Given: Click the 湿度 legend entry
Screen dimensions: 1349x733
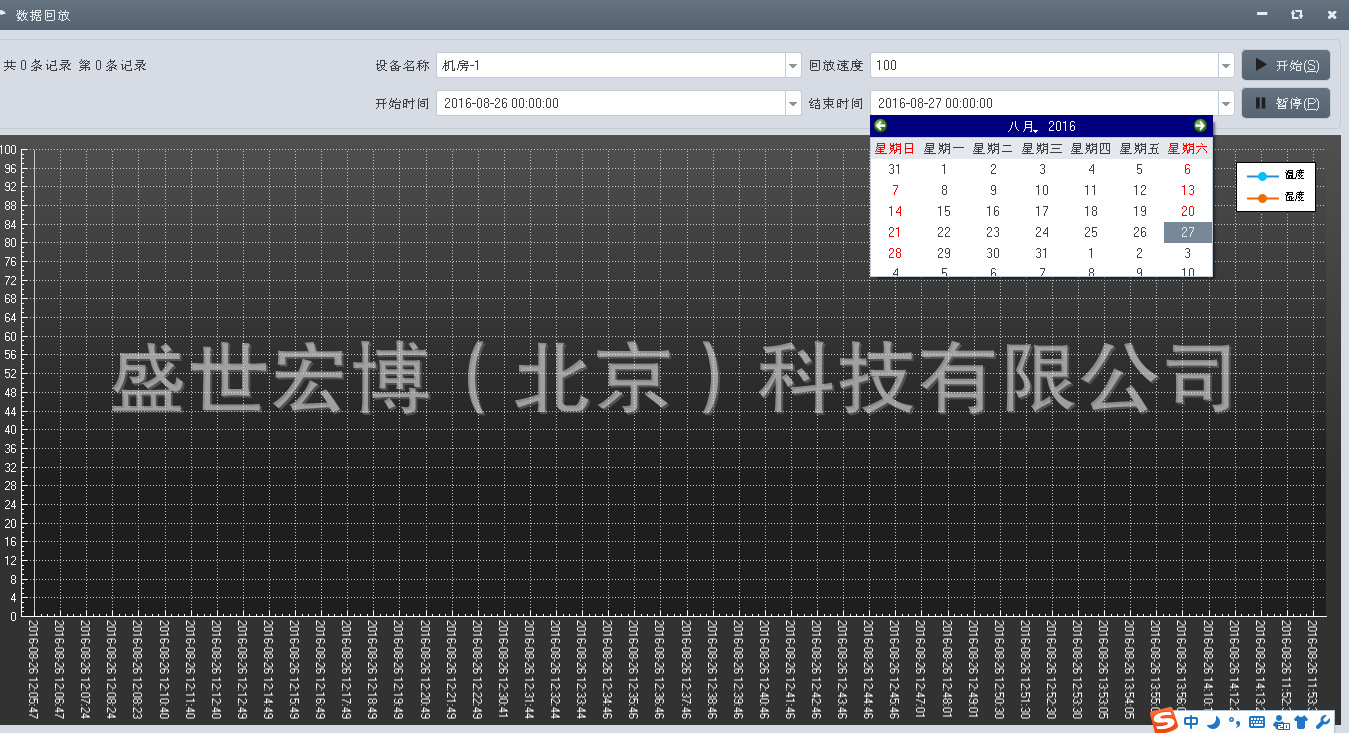Looking at the screenshot, I should (1276, 198).
